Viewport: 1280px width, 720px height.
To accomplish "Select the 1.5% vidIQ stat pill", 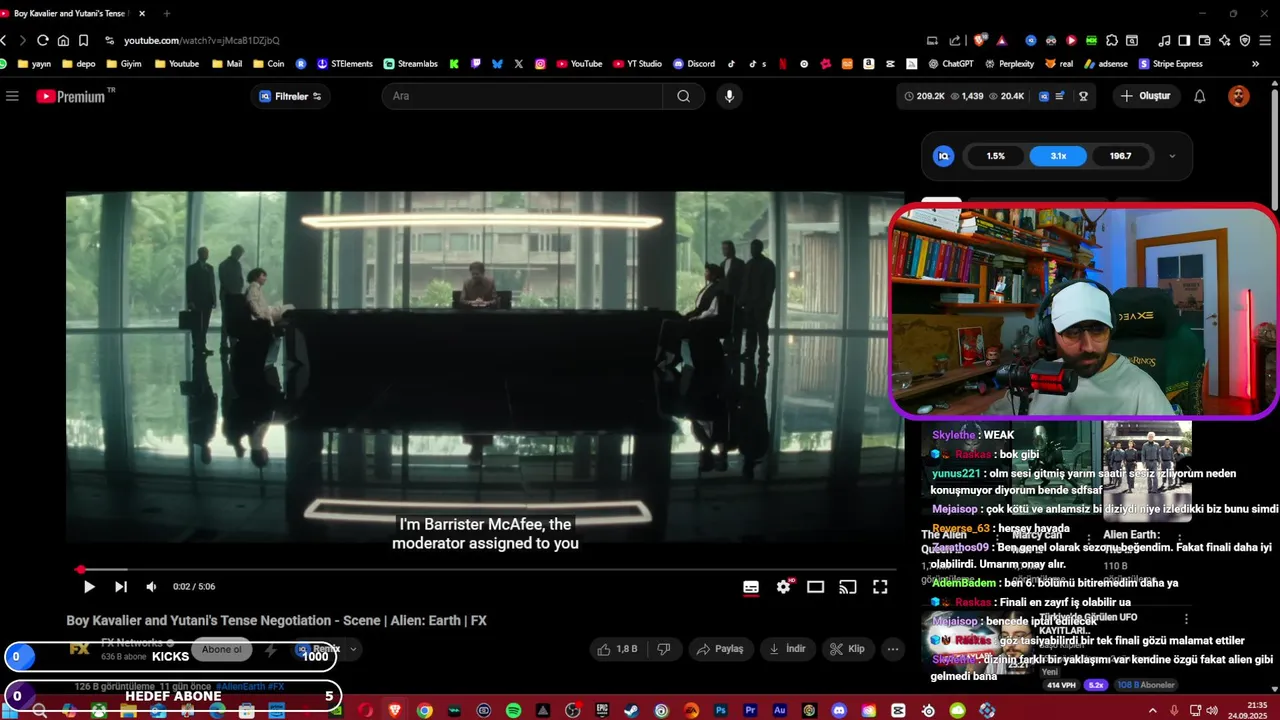I will [x=995, y=156].
